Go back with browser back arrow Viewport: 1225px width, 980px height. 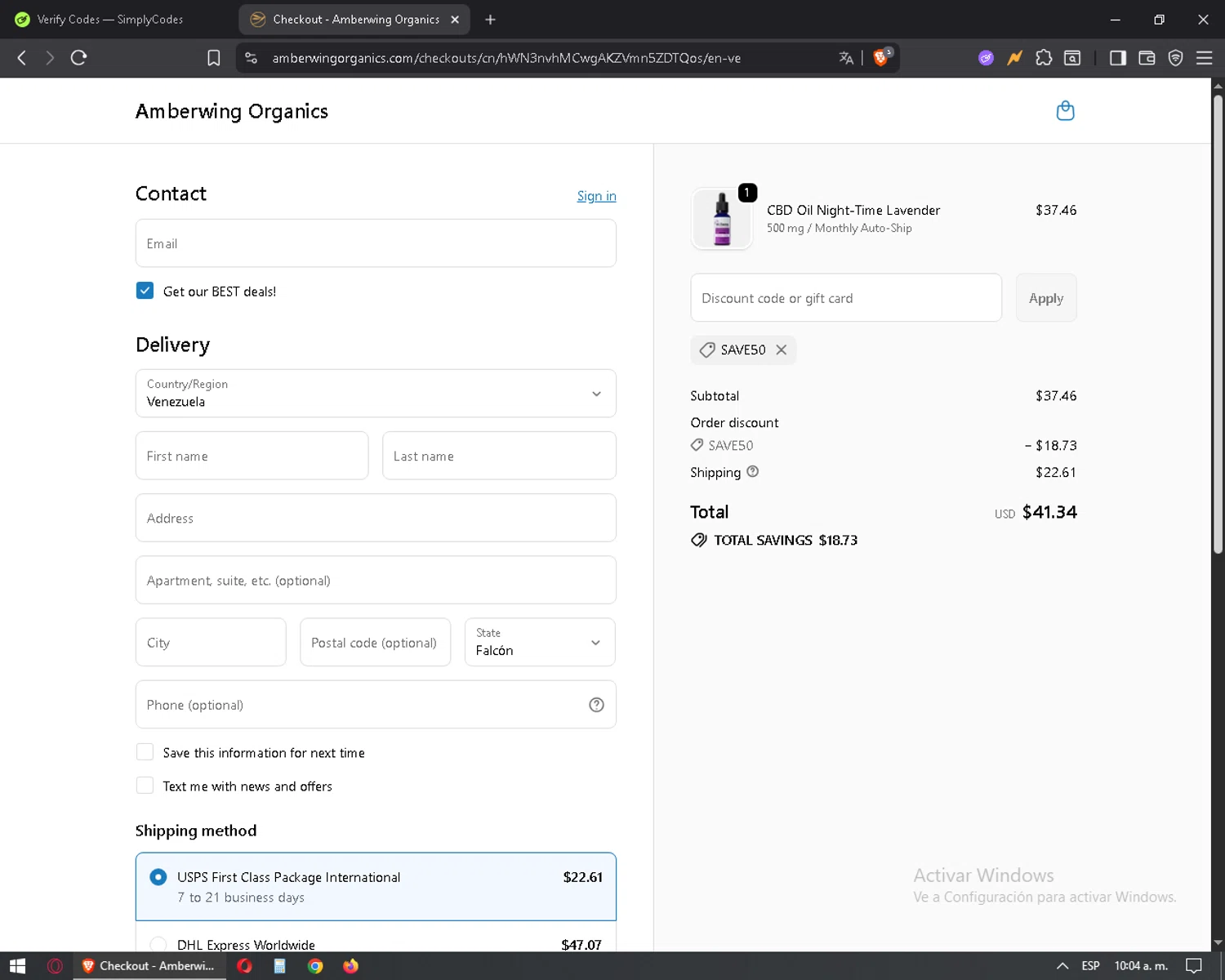(22, 58)
